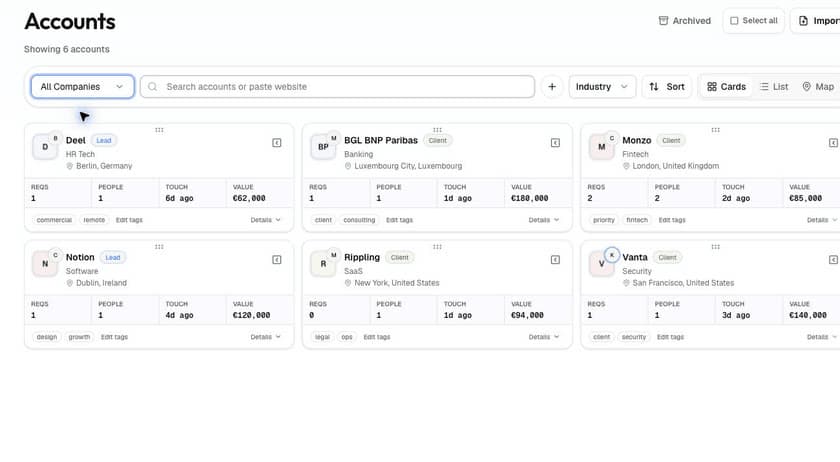840x462 pixels.
Task: Click the Vanta owner badge K
Action: (612, 255)
